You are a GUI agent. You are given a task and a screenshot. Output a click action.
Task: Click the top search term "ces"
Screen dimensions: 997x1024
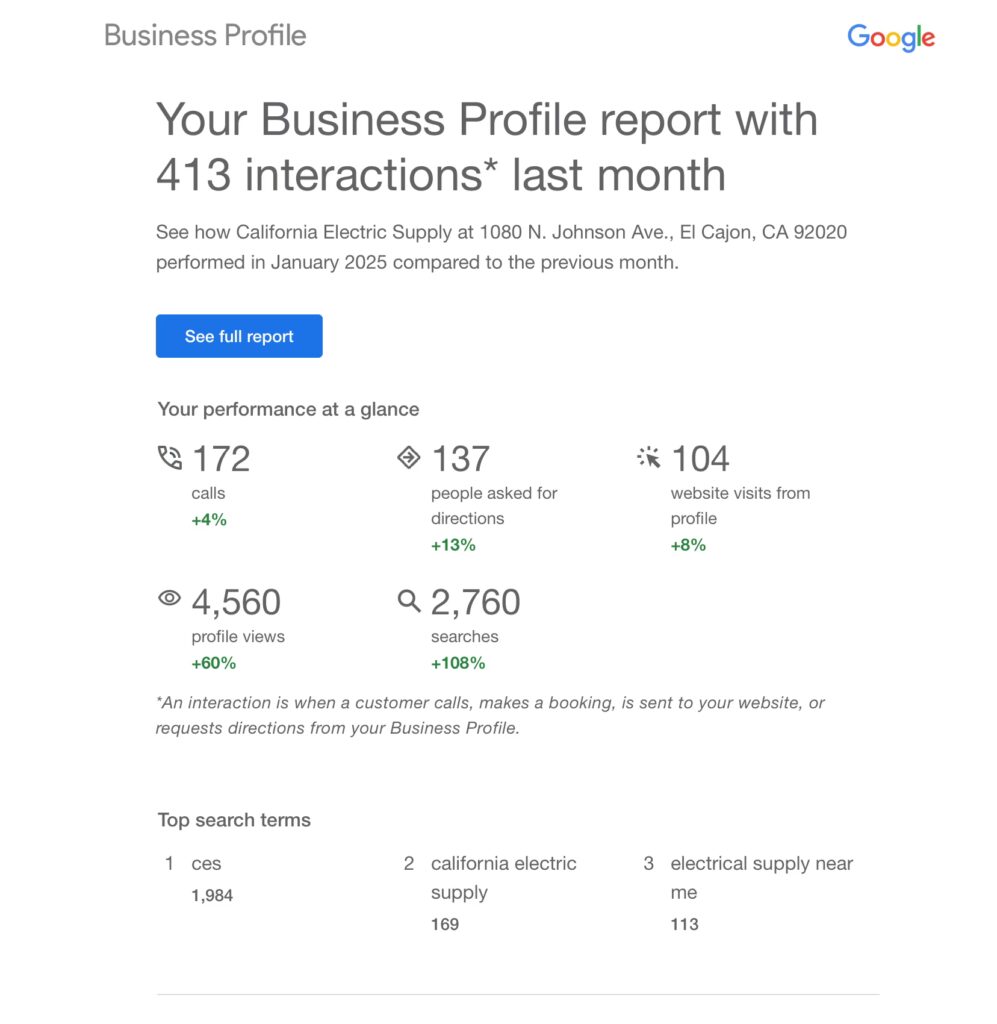[206, 863]
